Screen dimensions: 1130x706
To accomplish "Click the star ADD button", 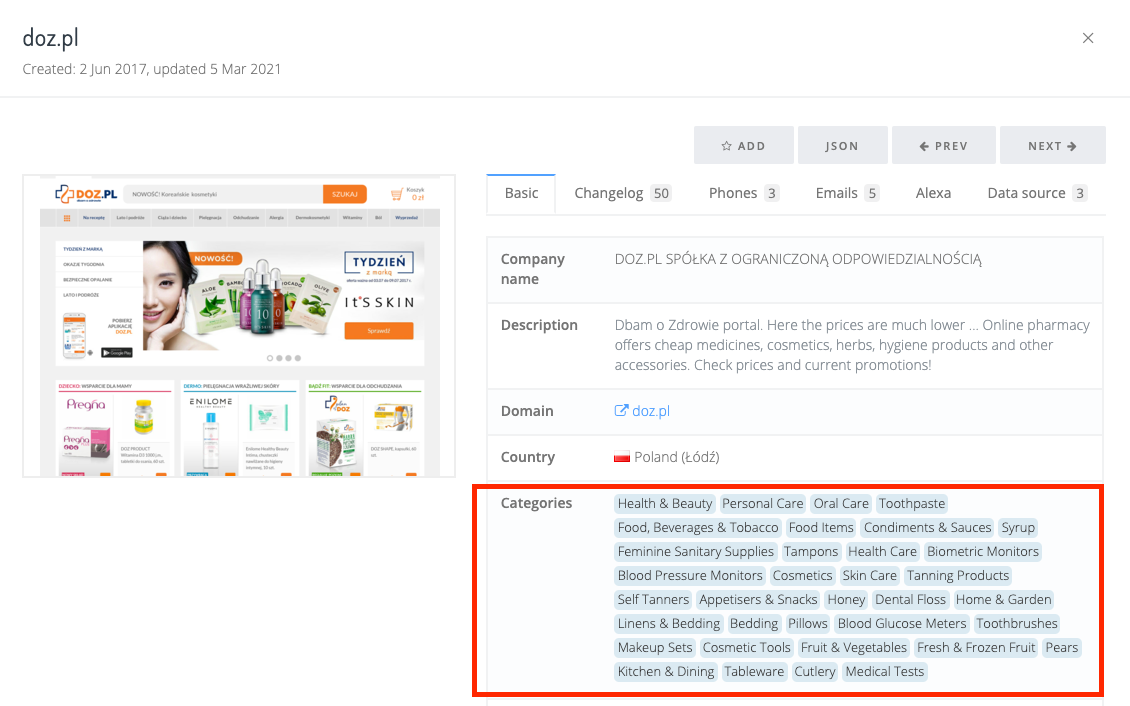I will (743, 146).
